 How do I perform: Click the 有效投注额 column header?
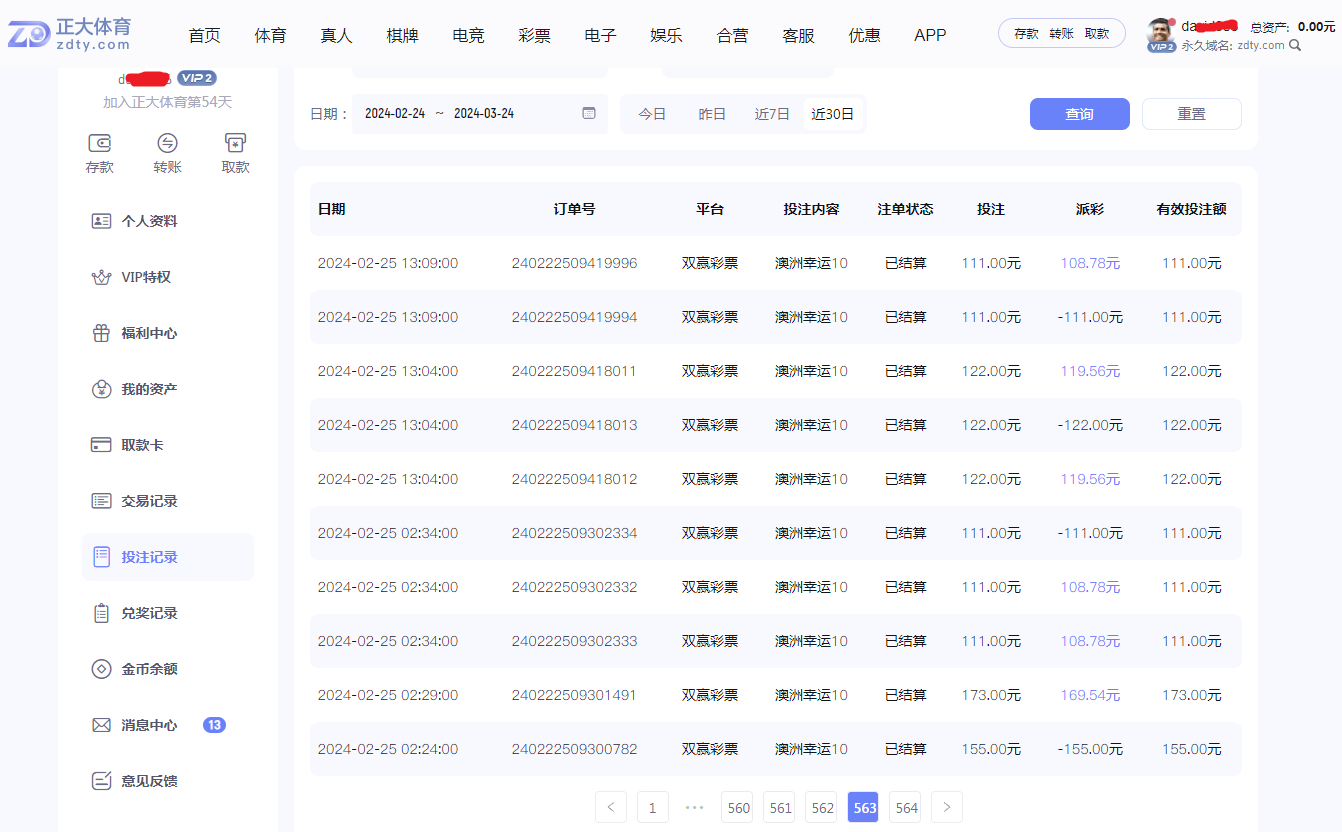point(1191,209)
